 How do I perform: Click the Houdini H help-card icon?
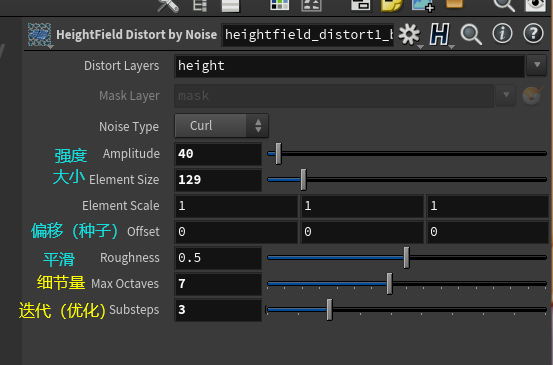pyautogui.click(x=439, y=35)
